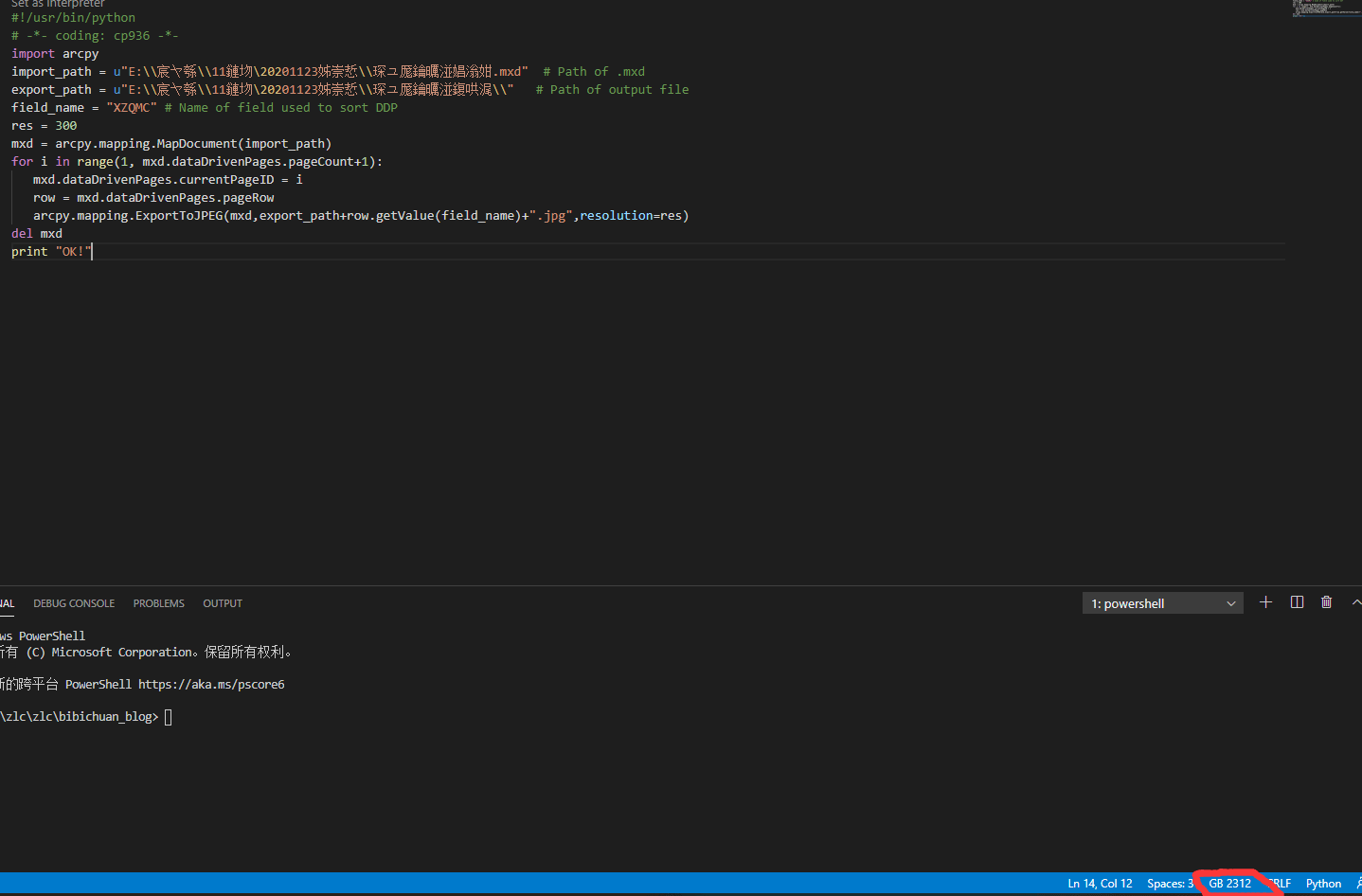Screen dimensions: 1362x896
Task: Change the CRLF end-of-line sequence
Action: pos(1281,884)
